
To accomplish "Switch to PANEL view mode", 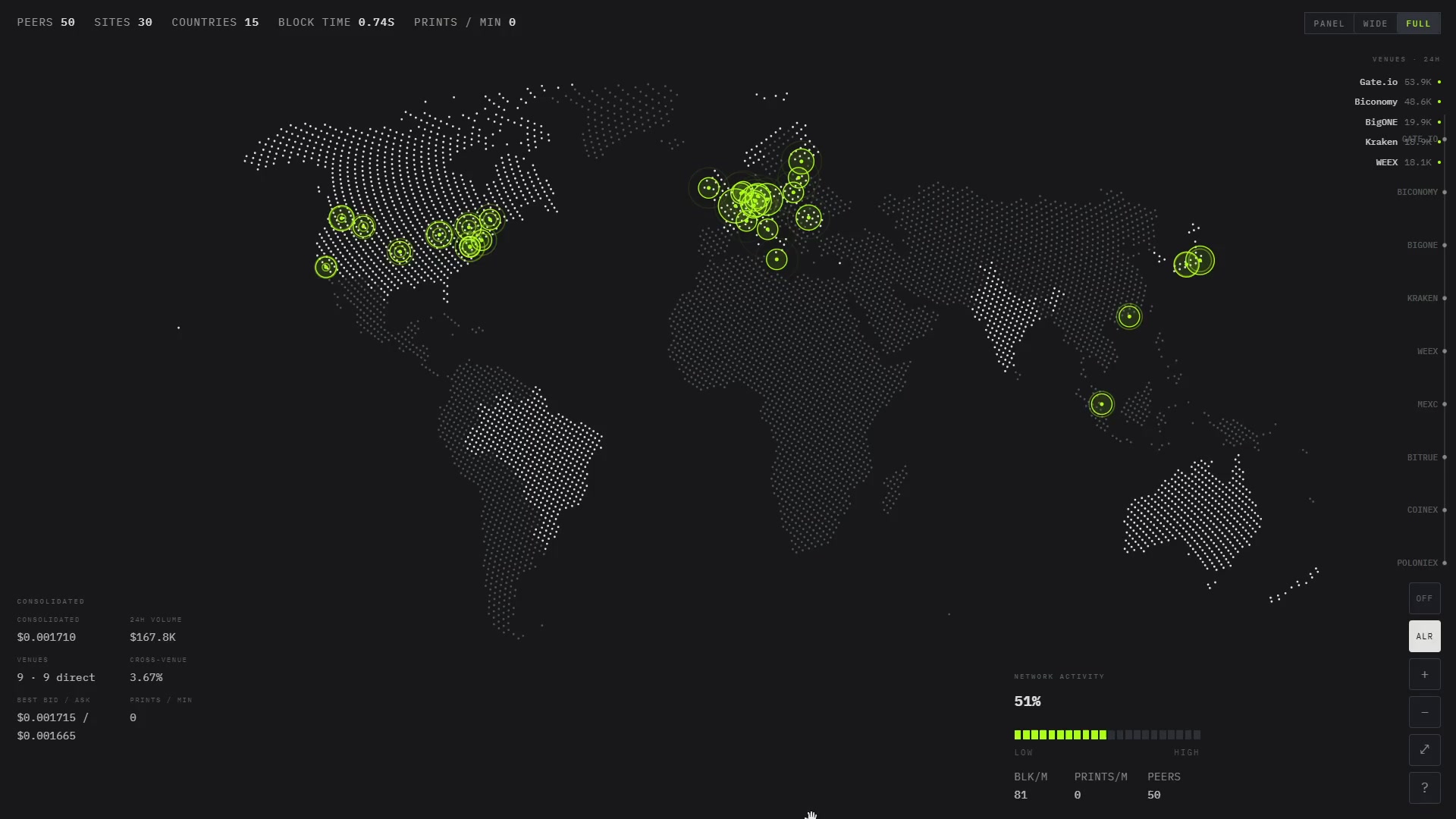I will click(1329, 24).
